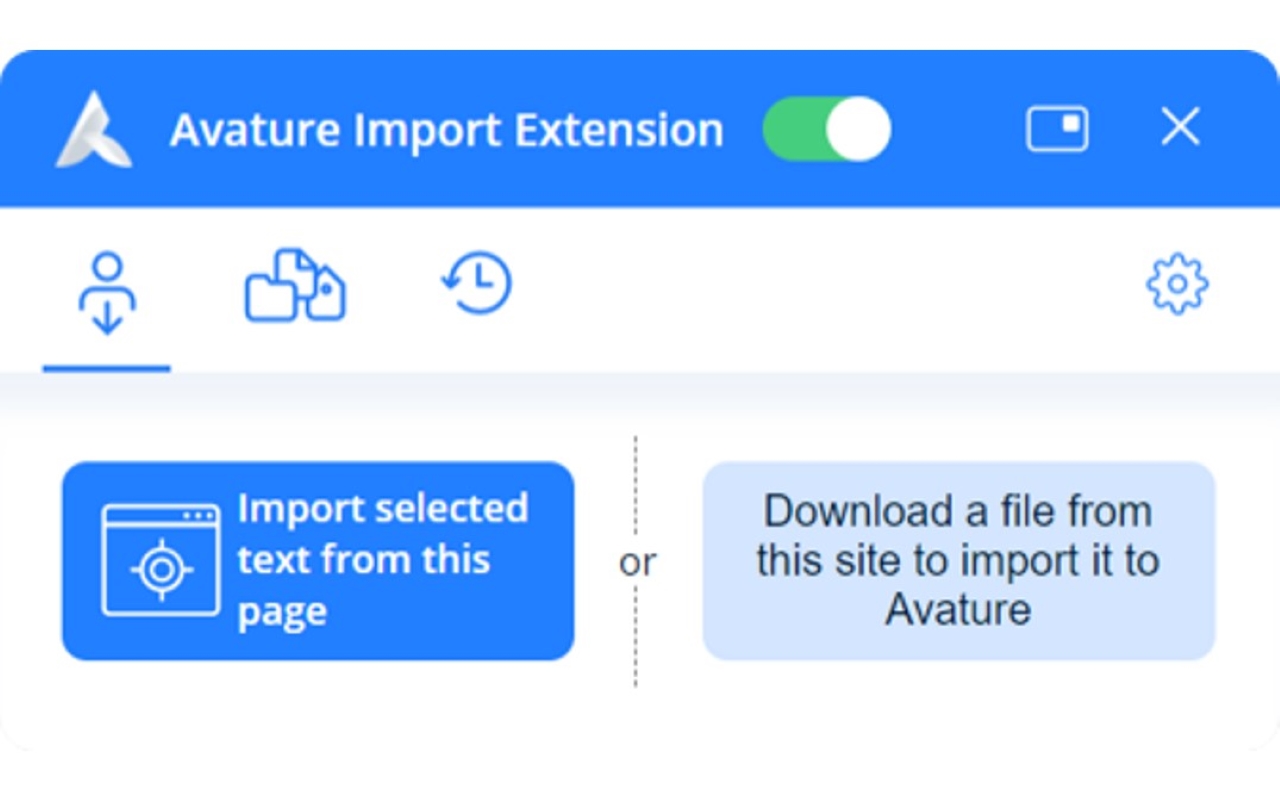Select the clock history icon
1280x800 pixels.
tap(477, 285)
